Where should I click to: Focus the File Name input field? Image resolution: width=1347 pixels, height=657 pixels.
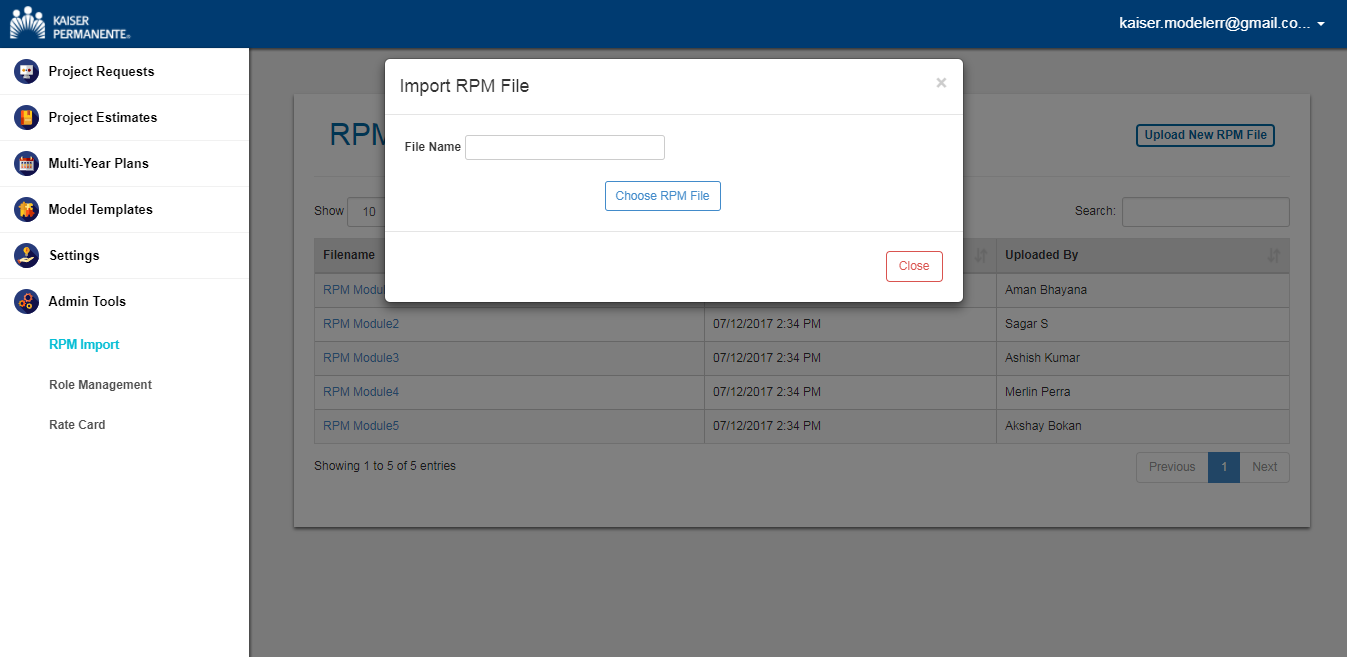(x=565, y=148)
